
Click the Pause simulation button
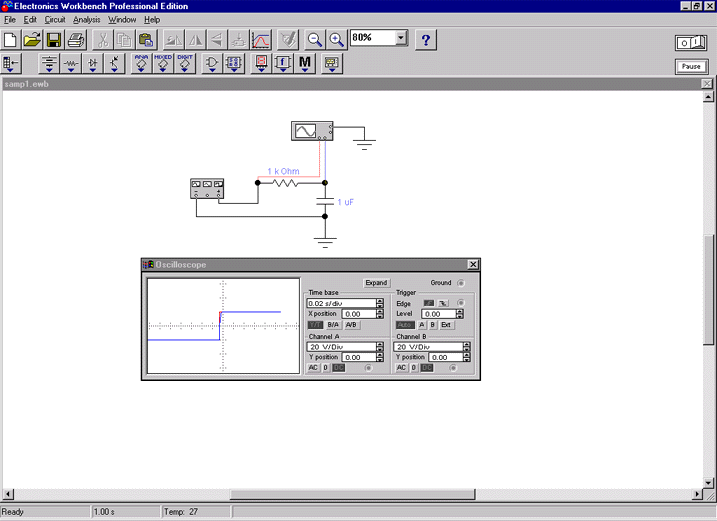(691, 66)
